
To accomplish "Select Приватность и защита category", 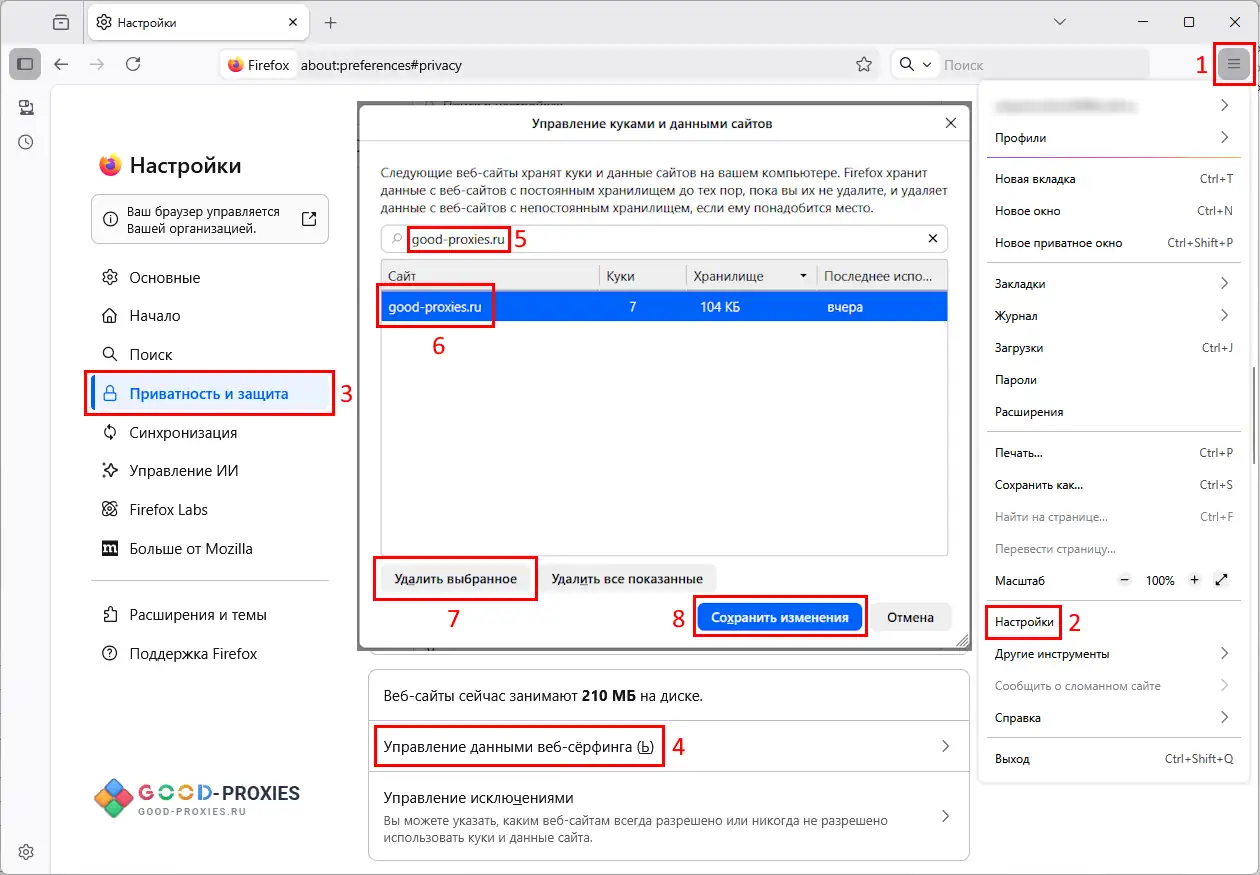I will click(210, 394).
